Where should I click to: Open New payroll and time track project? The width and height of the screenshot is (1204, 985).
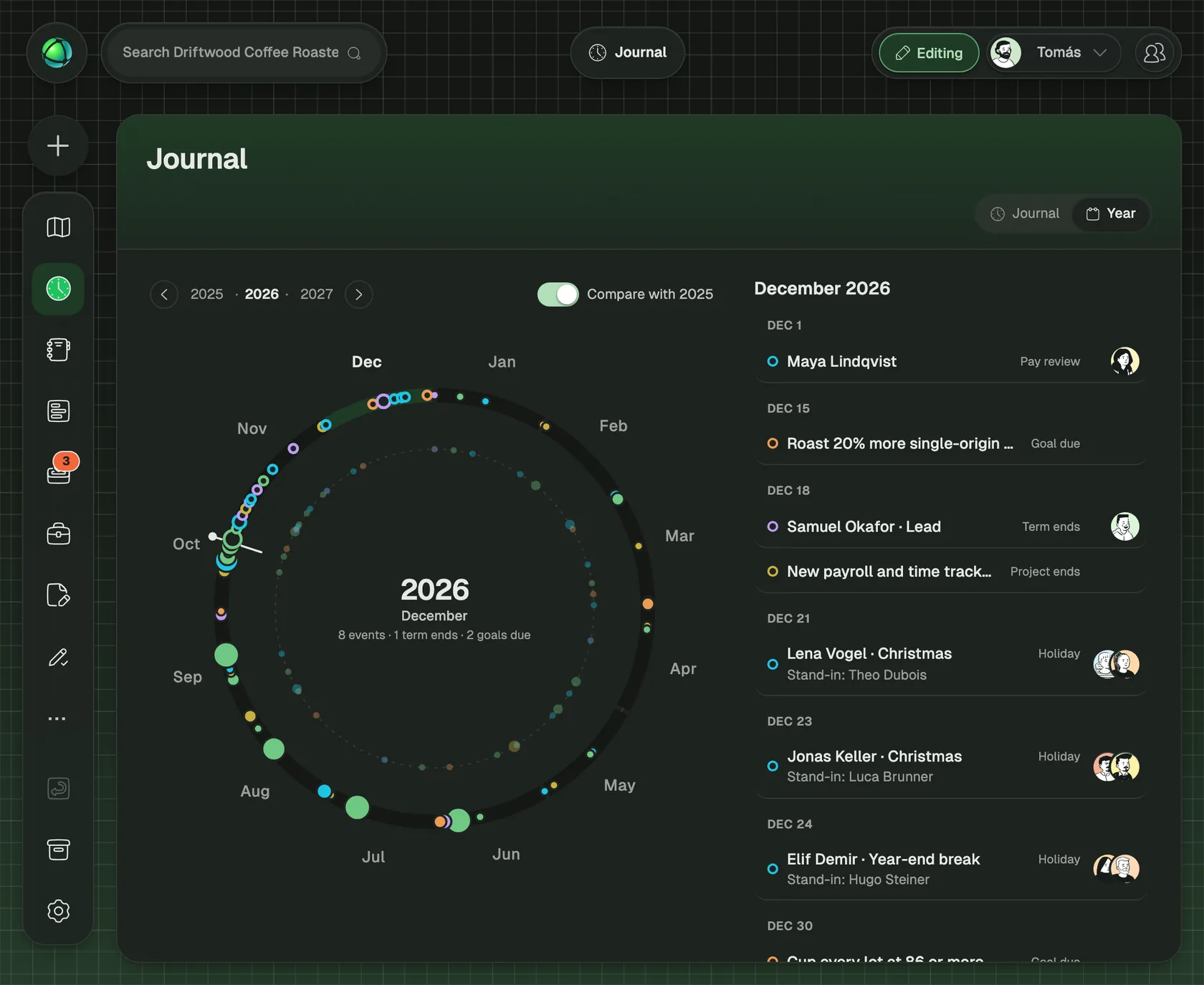(950, 571)
